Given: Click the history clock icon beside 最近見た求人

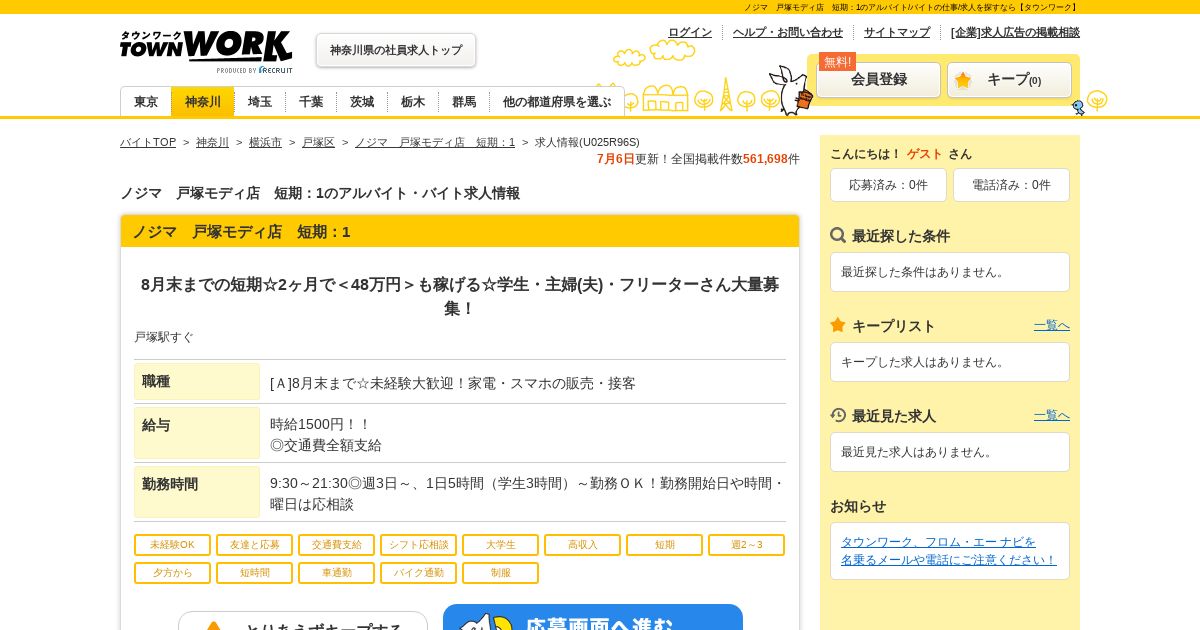Looking at the screenshot, I should (838, 414).
